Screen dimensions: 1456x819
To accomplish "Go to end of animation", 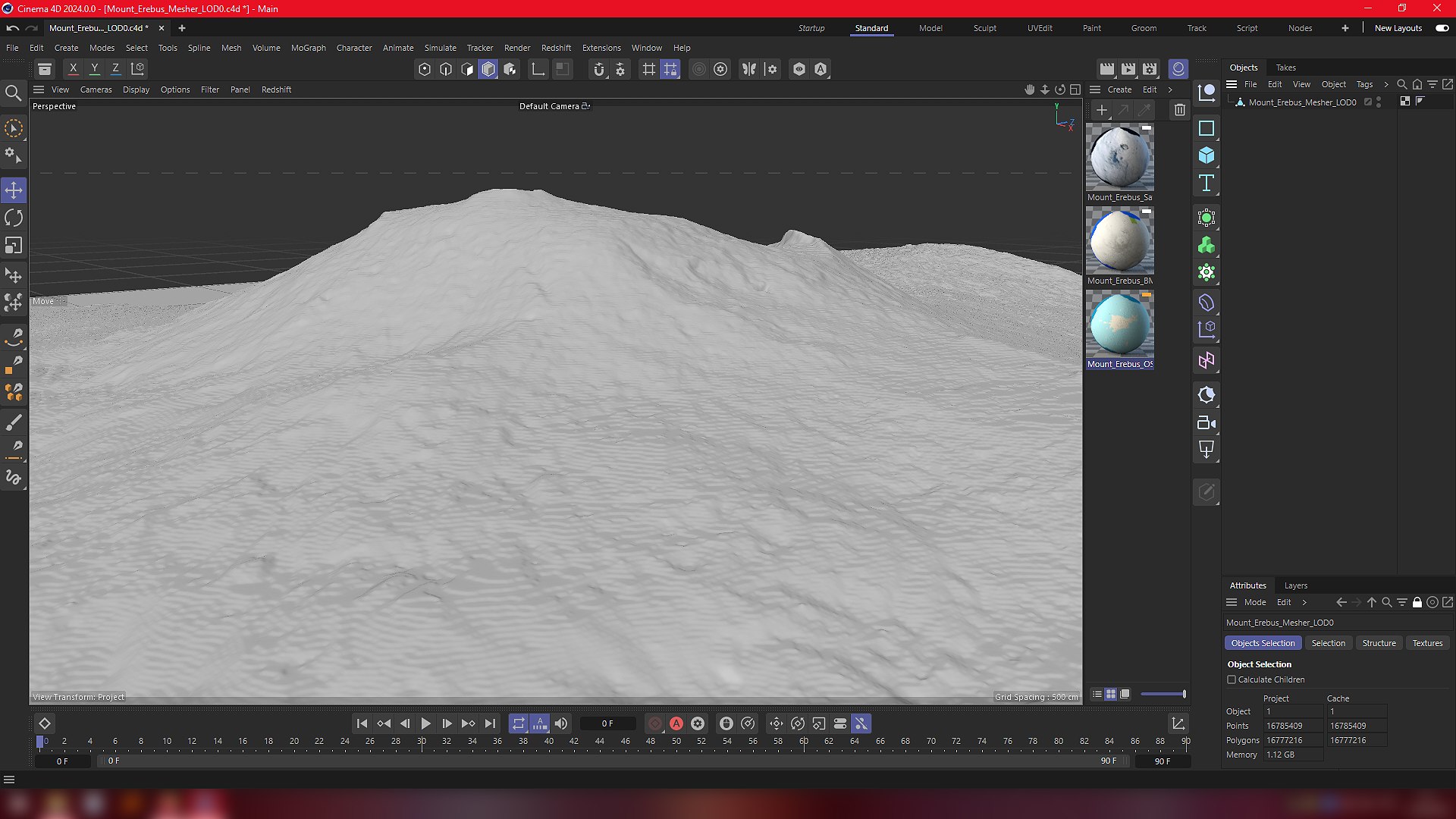I will [x=490, y=723].
